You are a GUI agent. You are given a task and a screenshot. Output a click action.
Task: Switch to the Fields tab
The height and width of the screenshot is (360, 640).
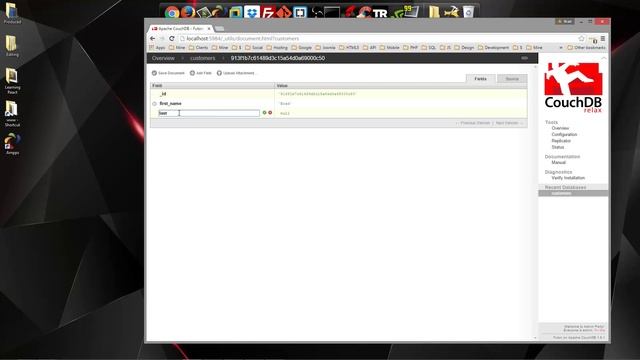point(480,79)
